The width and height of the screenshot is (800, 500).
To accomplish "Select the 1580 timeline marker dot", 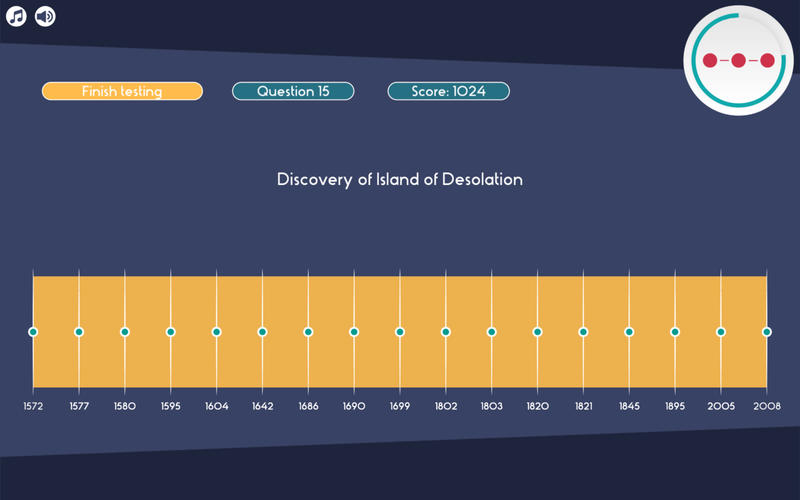I will click(x=125, y=332).
